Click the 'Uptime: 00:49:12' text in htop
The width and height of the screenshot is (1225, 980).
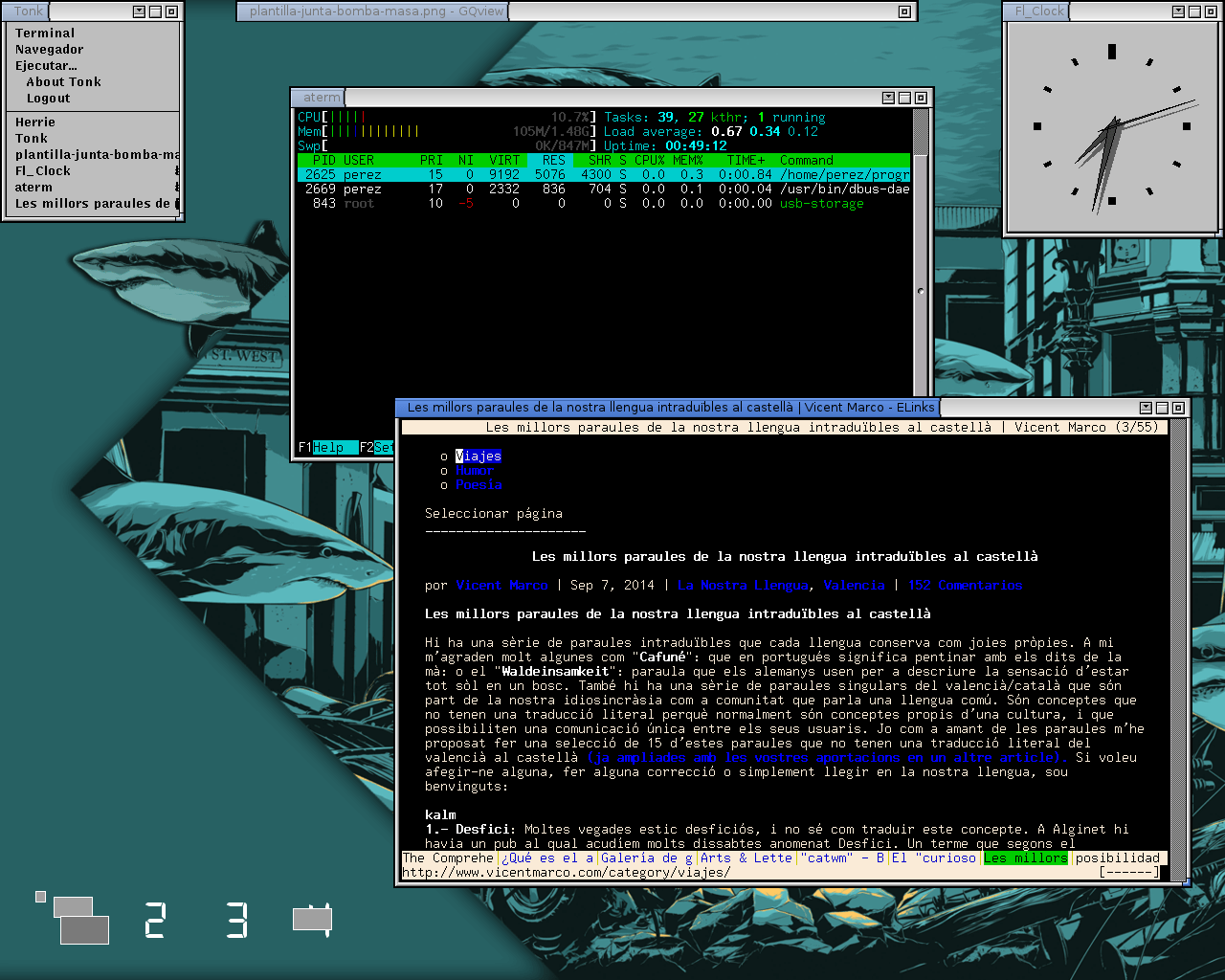point(665,146)
